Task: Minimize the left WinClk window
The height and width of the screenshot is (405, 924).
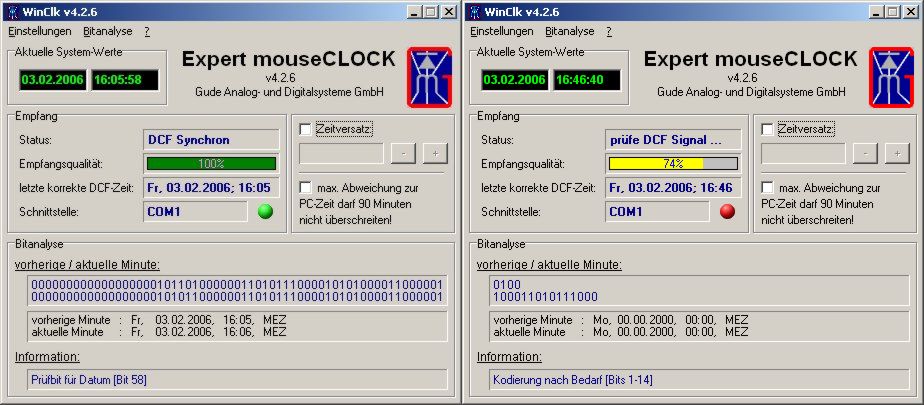Action: pos(415,12)
